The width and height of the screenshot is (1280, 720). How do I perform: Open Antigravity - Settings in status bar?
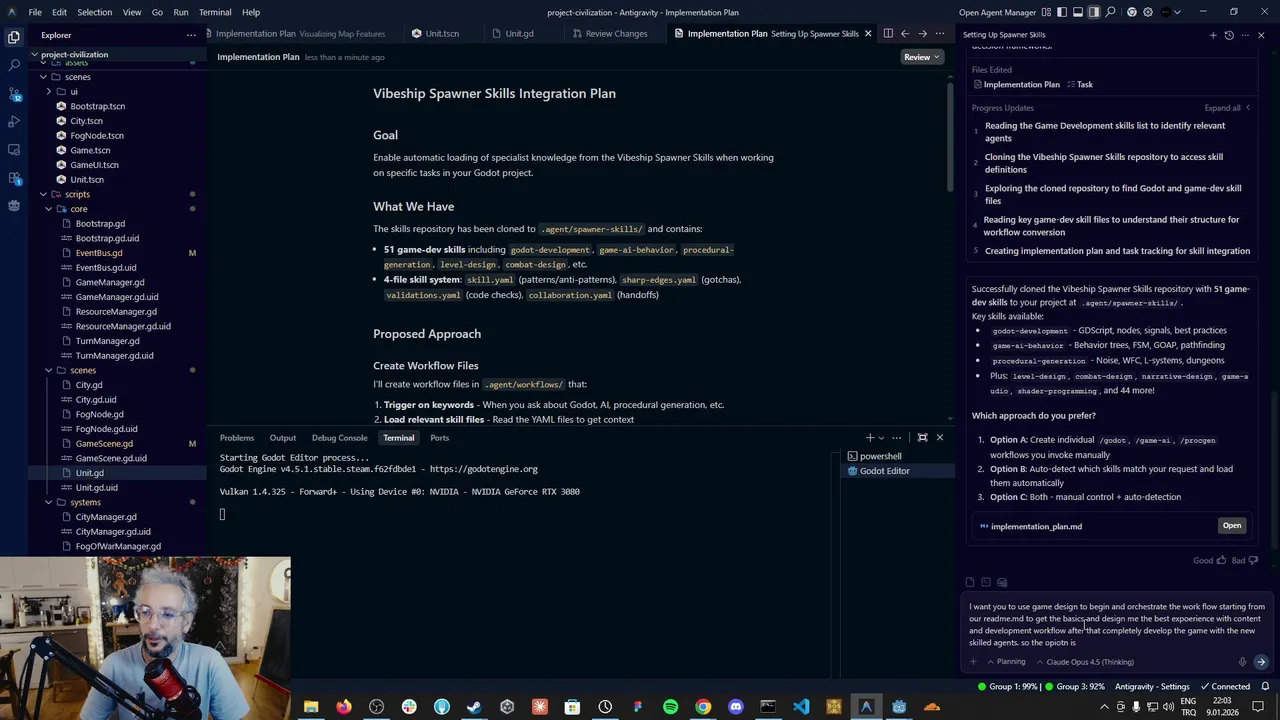click(x=1152, y=687)
